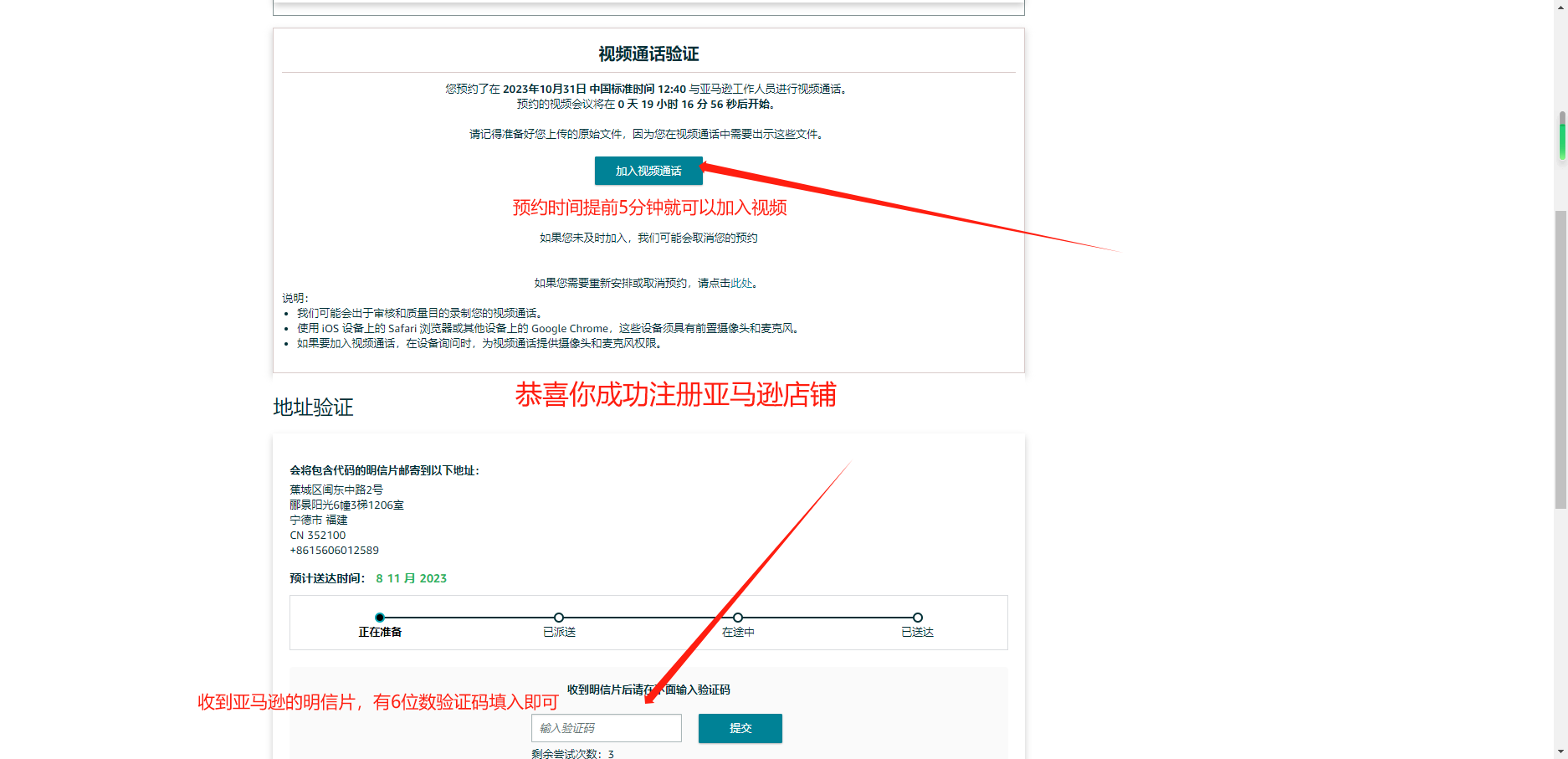Click the recording notice bullet 我们可能会出于审核

(x=422, y=313)
